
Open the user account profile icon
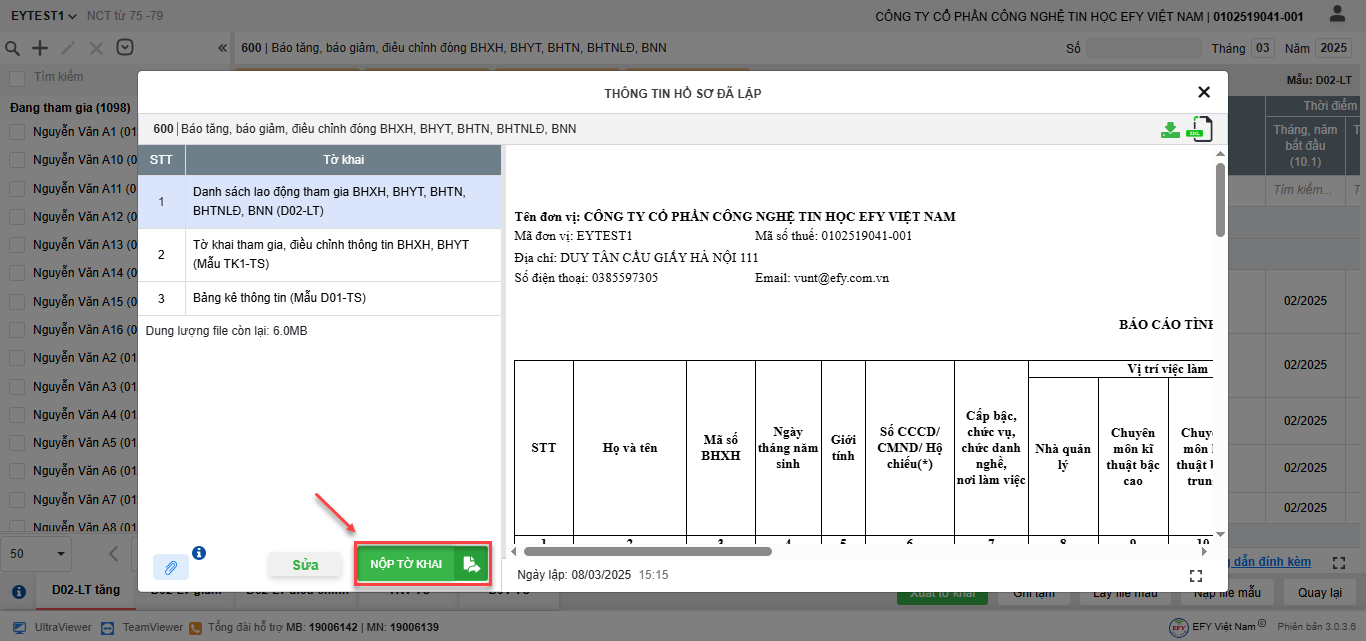point(1337,15)
